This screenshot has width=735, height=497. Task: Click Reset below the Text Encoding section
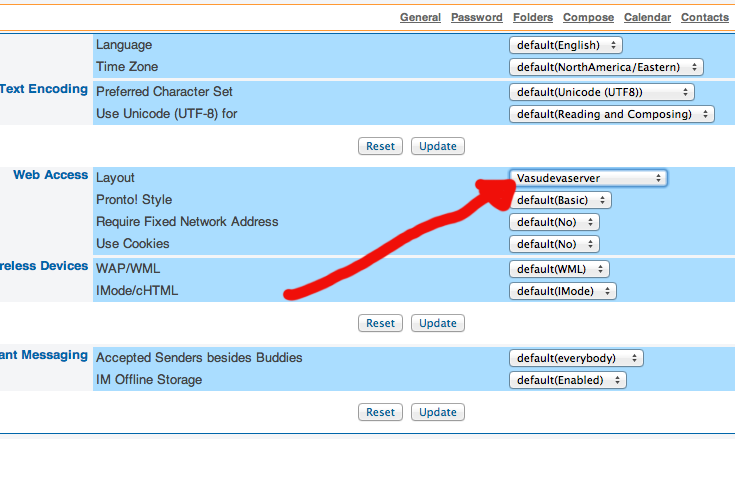[x=380, y=146]
